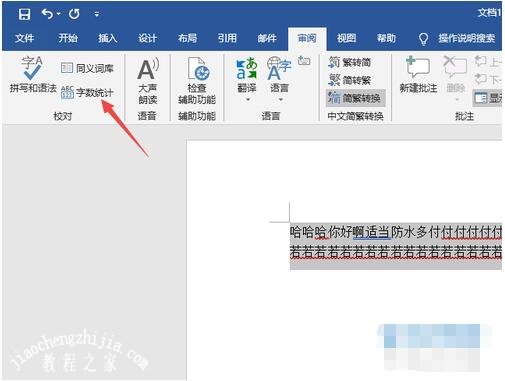This screenshot has width=505, height=381.
Task: Switch to the 帮助 tab
Action: click(386, 38)
